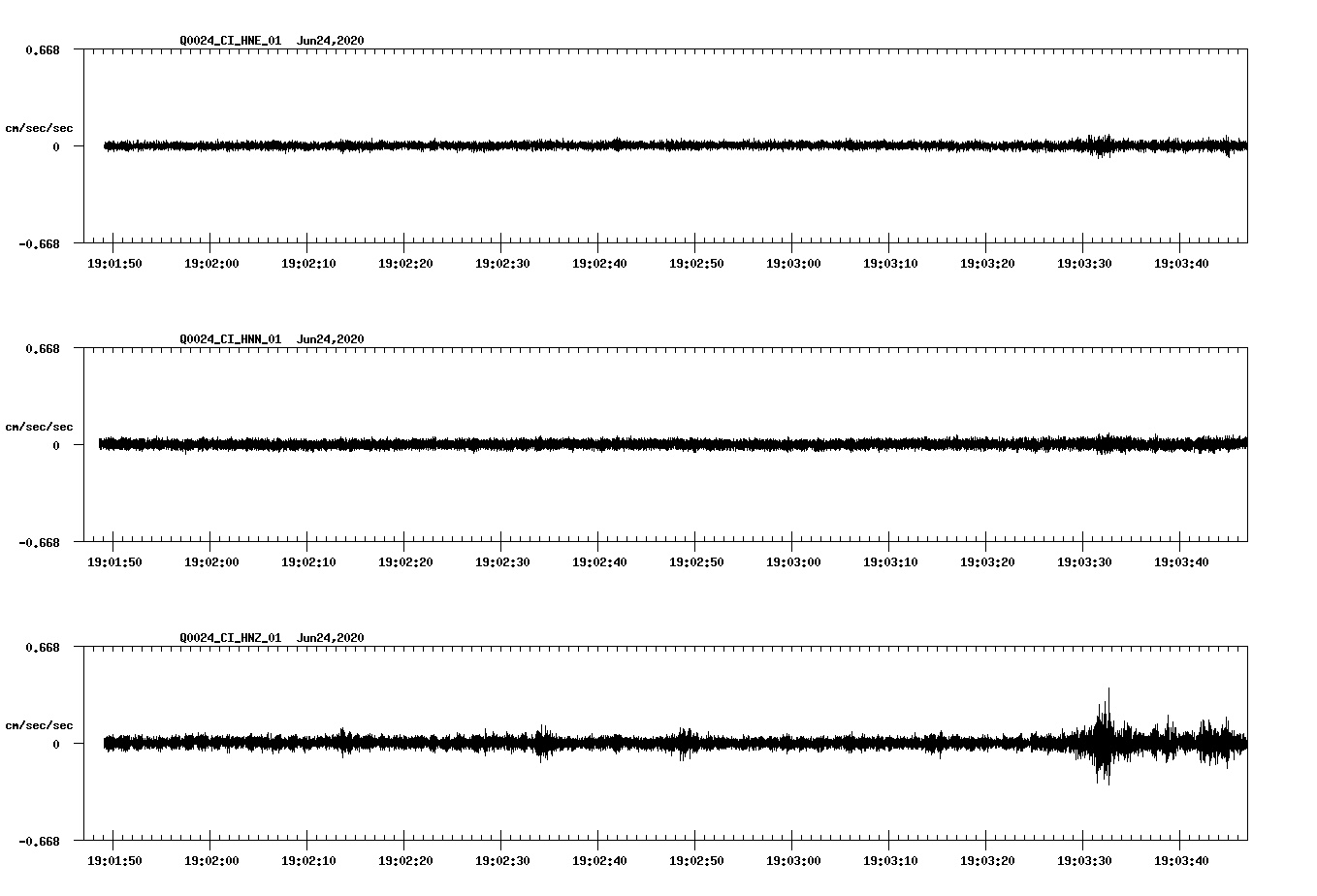The height and width of the screenshot is (896, 1317).
Task: Click the 19:03:10 time label under HNN plot
Action: click(890, 561)
